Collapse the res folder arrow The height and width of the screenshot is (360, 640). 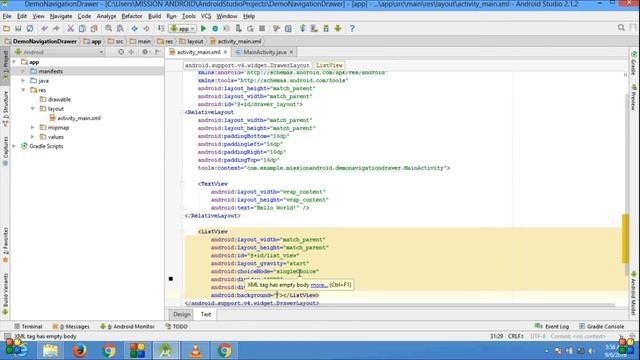pyautogui.click(x=23, y=90)
